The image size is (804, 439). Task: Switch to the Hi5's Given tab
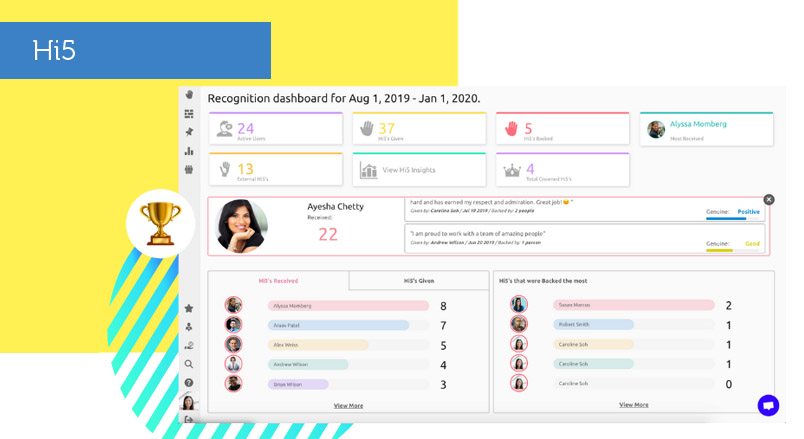419,281
